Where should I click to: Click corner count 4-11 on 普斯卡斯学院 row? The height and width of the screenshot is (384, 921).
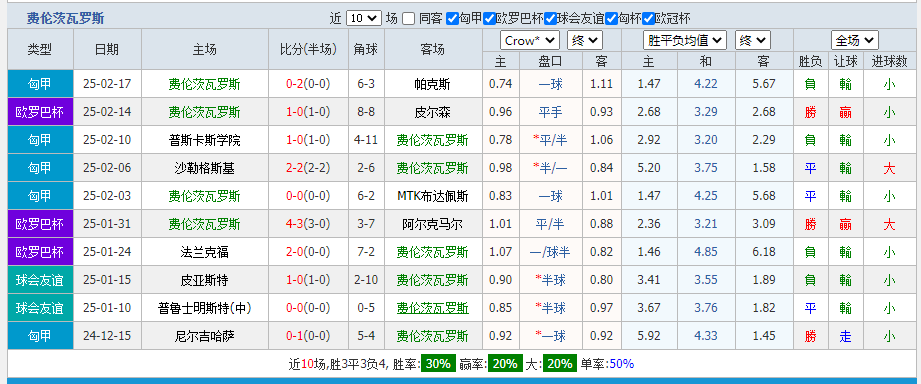(x=366, y=140)
